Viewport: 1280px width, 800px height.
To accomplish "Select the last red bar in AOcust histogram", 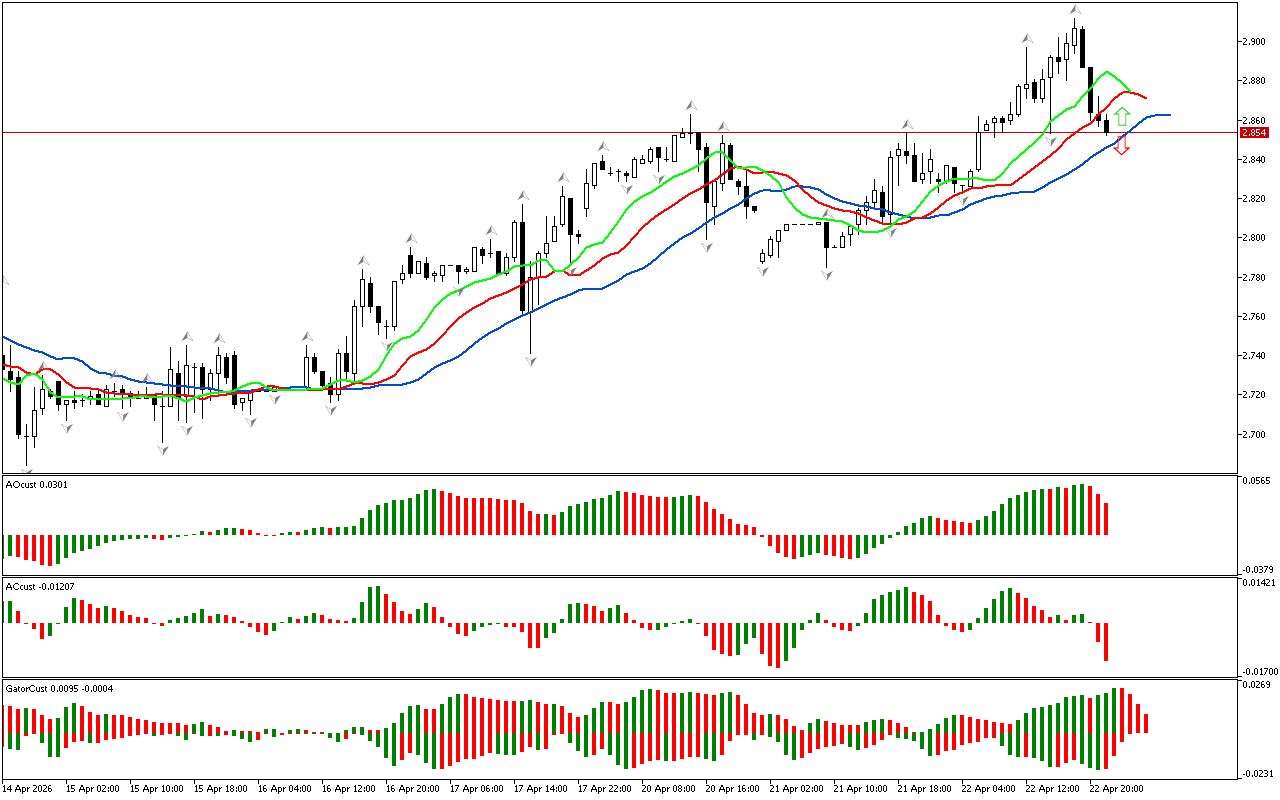I will click(x=1106, y=518).
